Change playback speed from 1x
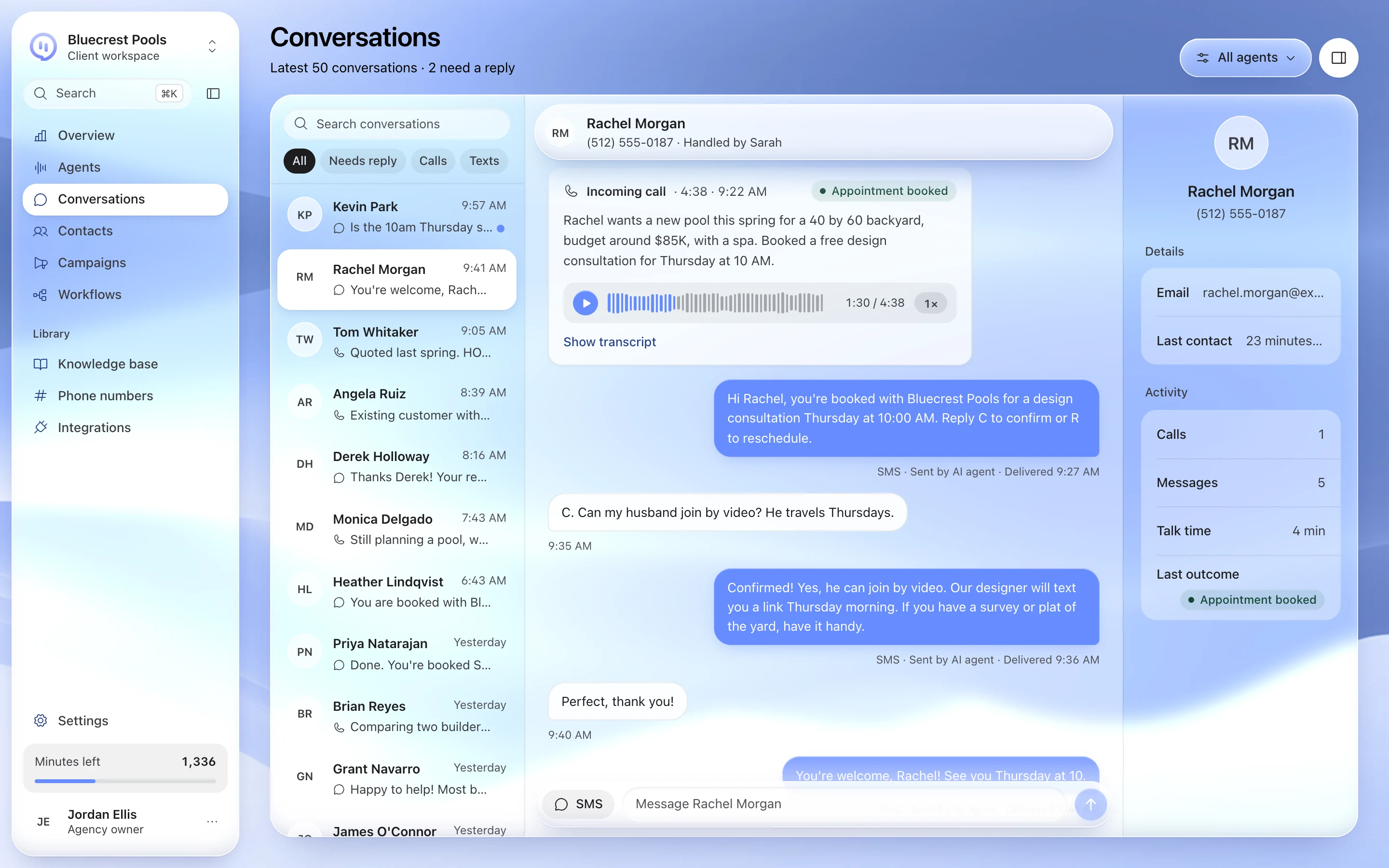Viewport: 1389px width, 868px height. click(x=930, y=303)
